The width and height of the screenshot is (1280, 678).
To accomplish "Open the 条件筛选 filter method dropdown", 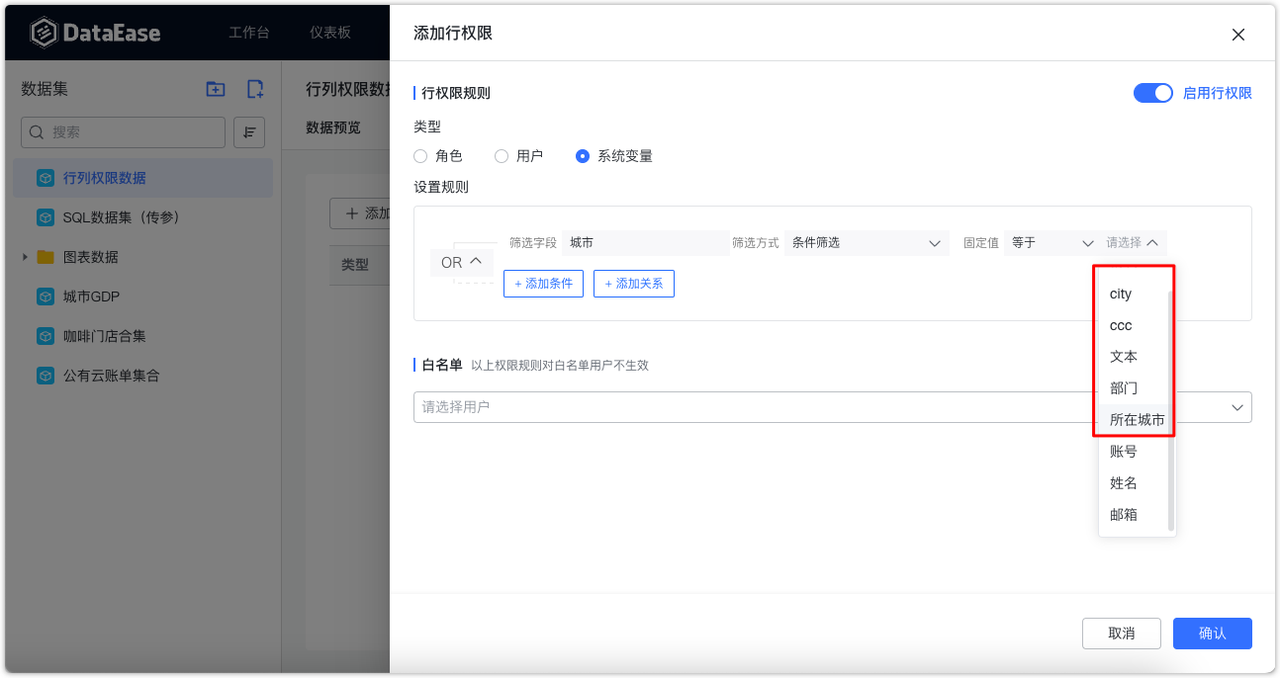I will pos(866,242).
